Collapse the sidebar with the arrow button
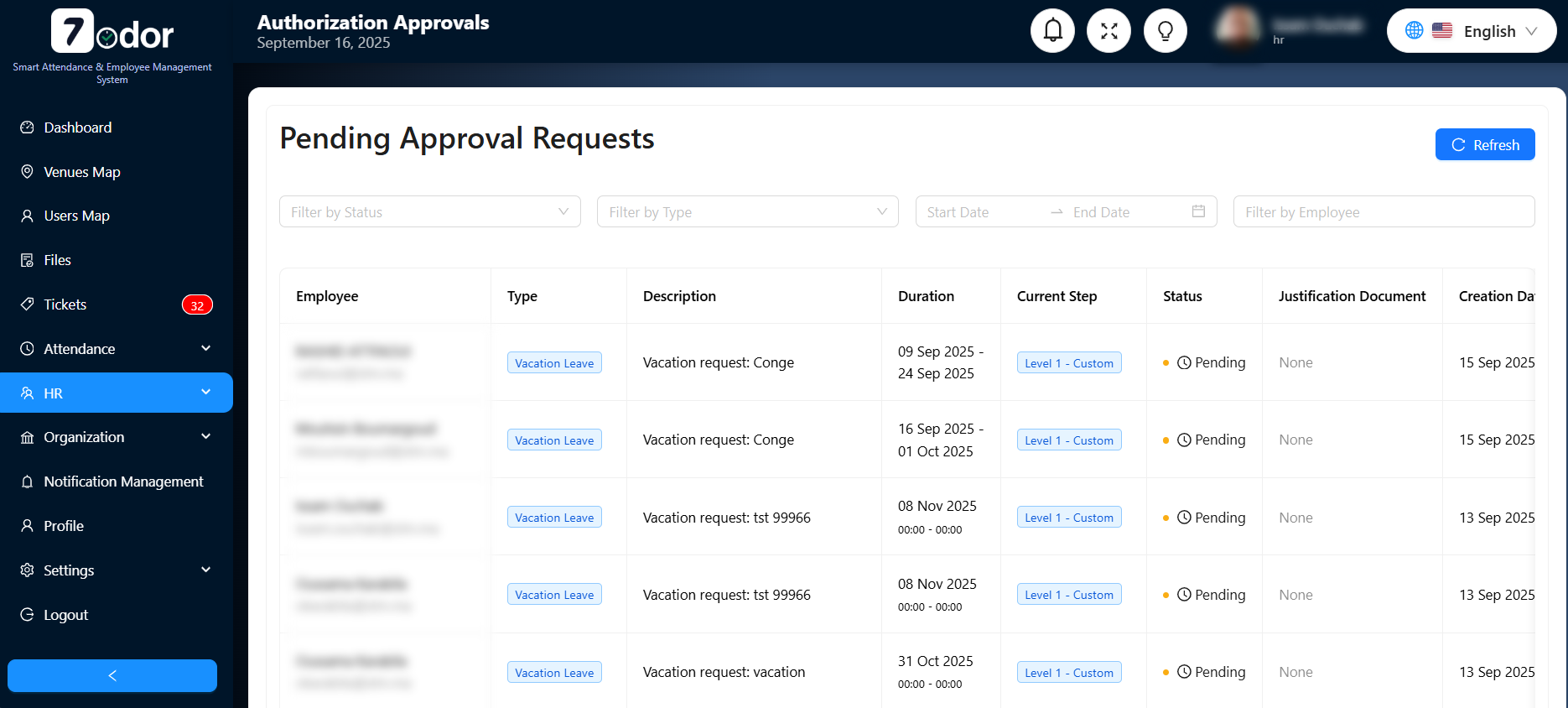This screenshot has width=1568, height=708. tap(112, 675)
